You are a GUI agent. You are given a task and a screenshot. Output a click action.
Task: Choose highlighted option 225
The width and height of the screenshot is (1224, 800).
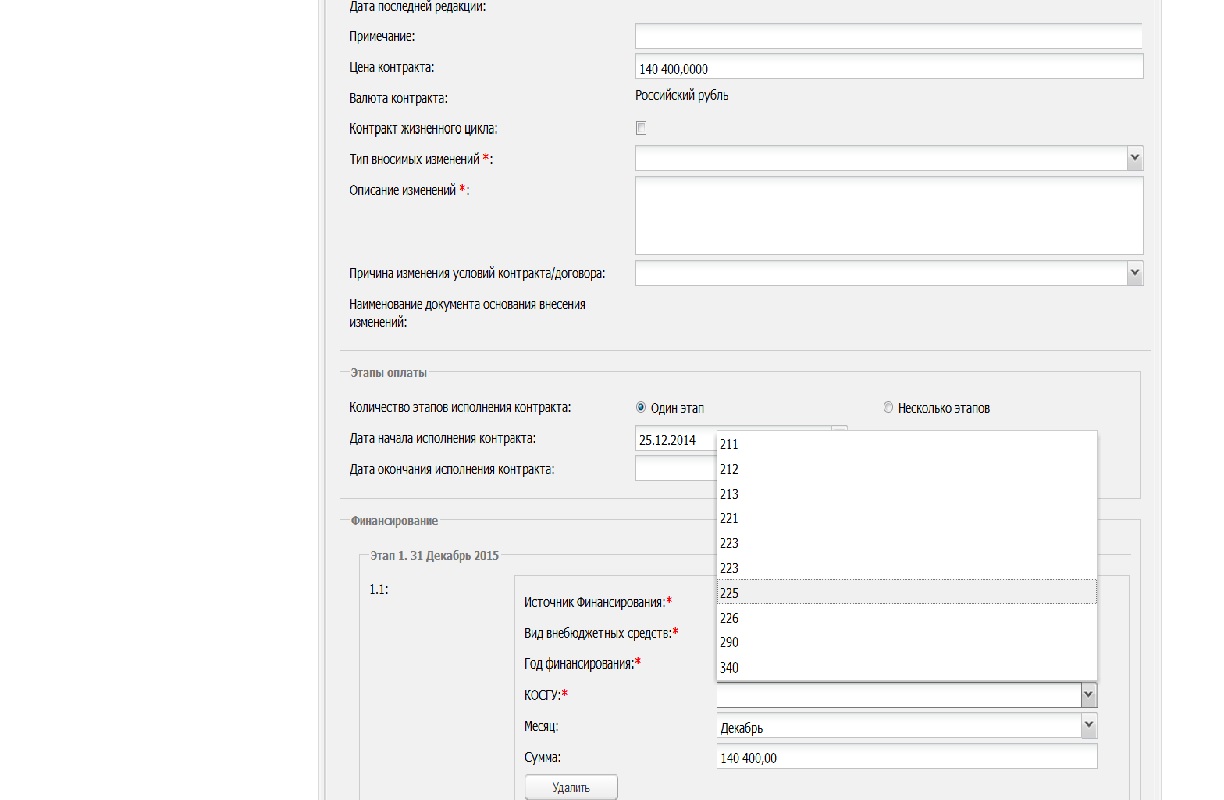click(x=906, y=593)
